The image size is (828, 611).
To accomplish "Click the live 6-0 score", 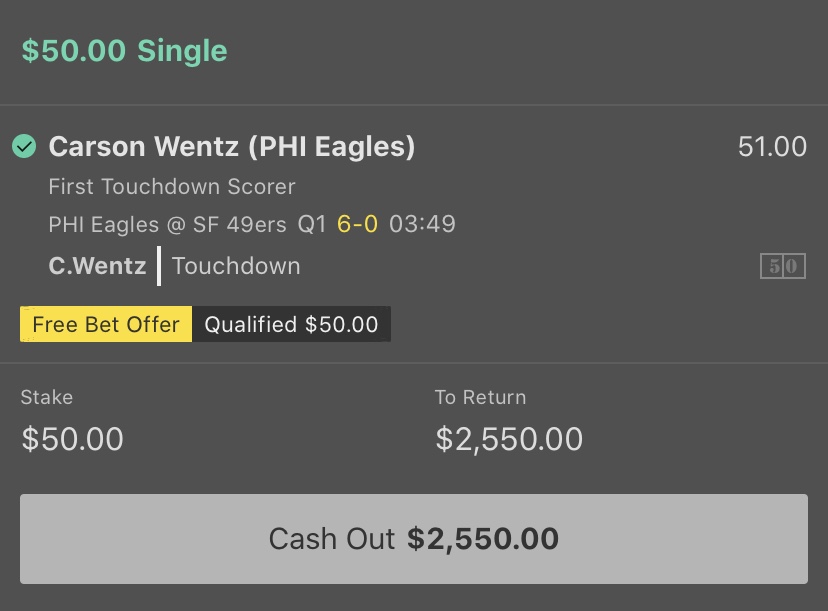I will click(x=357, y=224).
